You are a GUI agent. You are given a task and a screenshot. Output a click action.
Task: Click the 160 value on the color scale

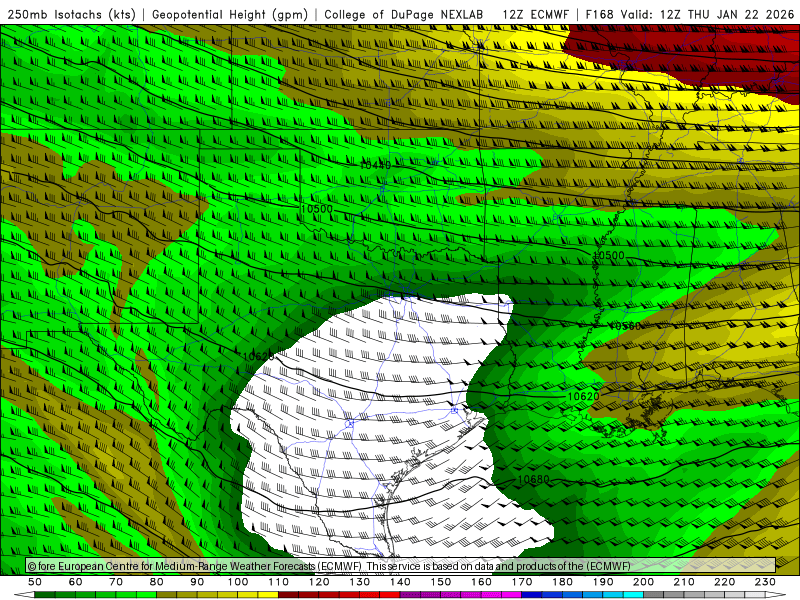coord(482,582)
